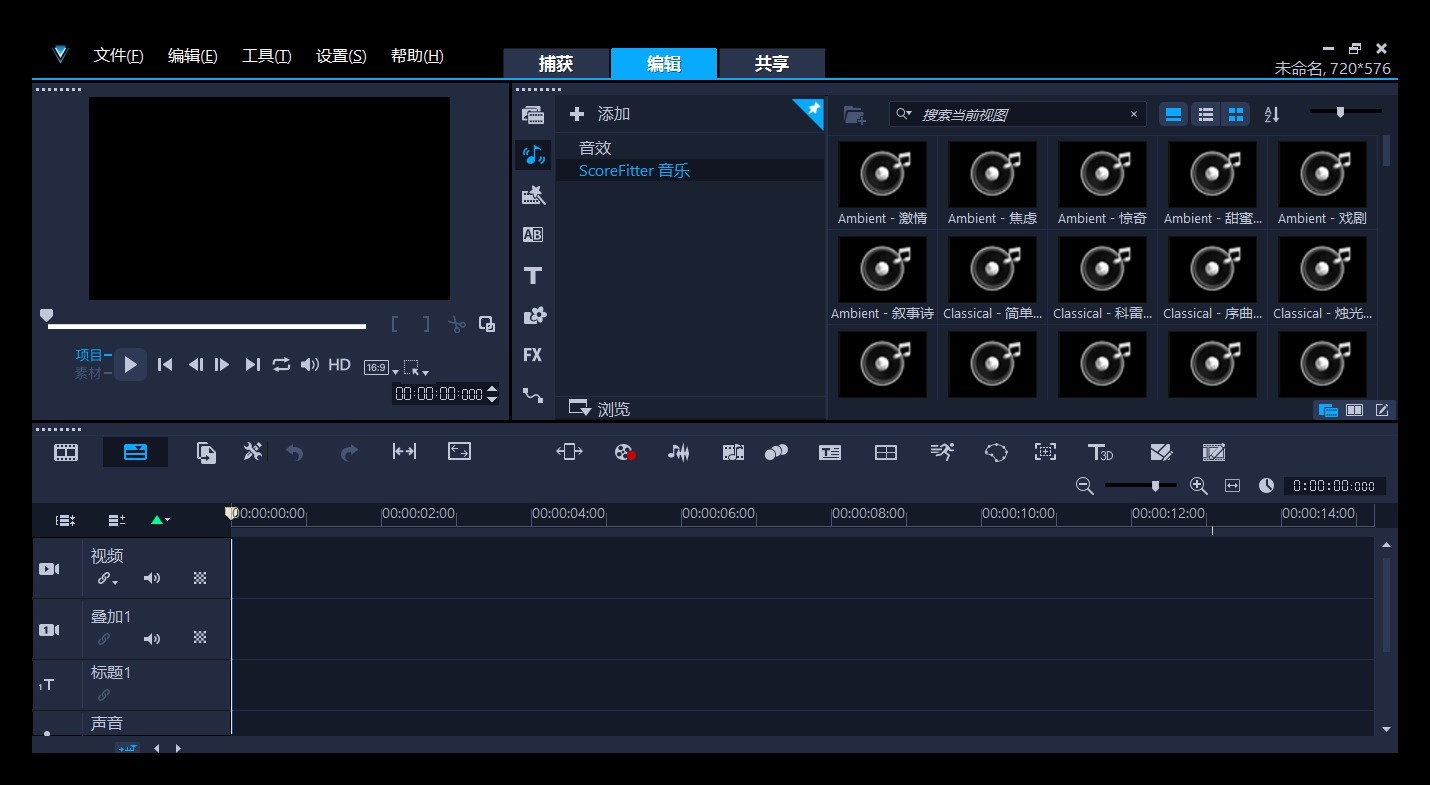Switch to the 共享 tab
The height and width of the screenshot is (785, 1430).
click(771, 64)
